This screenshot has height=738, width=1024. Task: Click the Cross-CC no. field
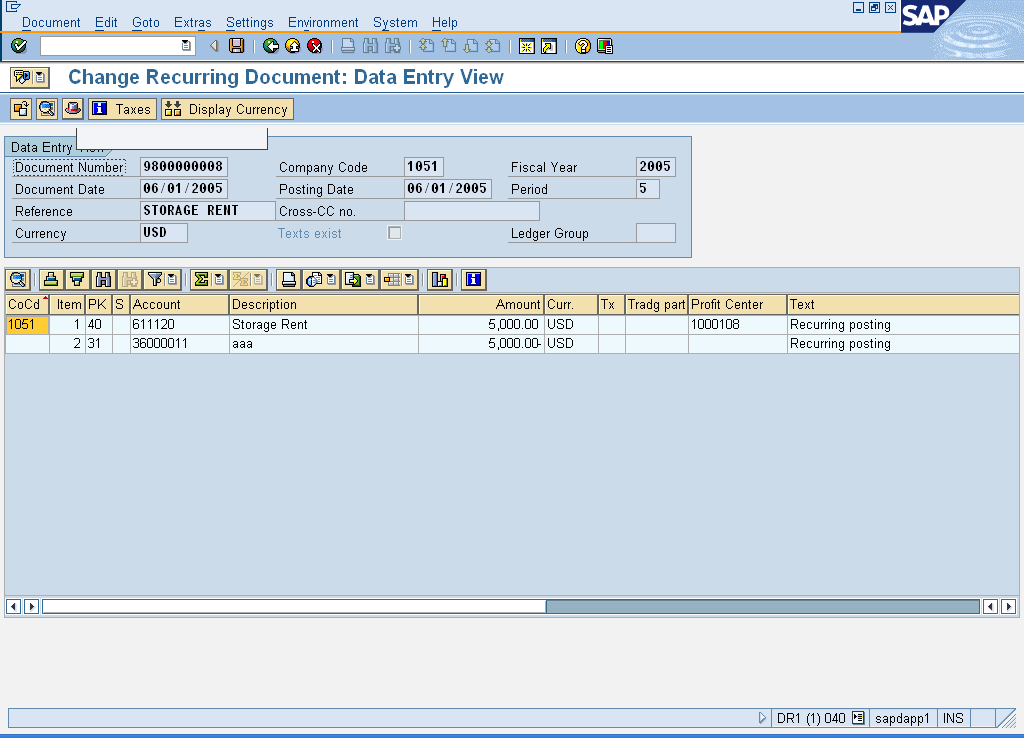tap(472, 210)
